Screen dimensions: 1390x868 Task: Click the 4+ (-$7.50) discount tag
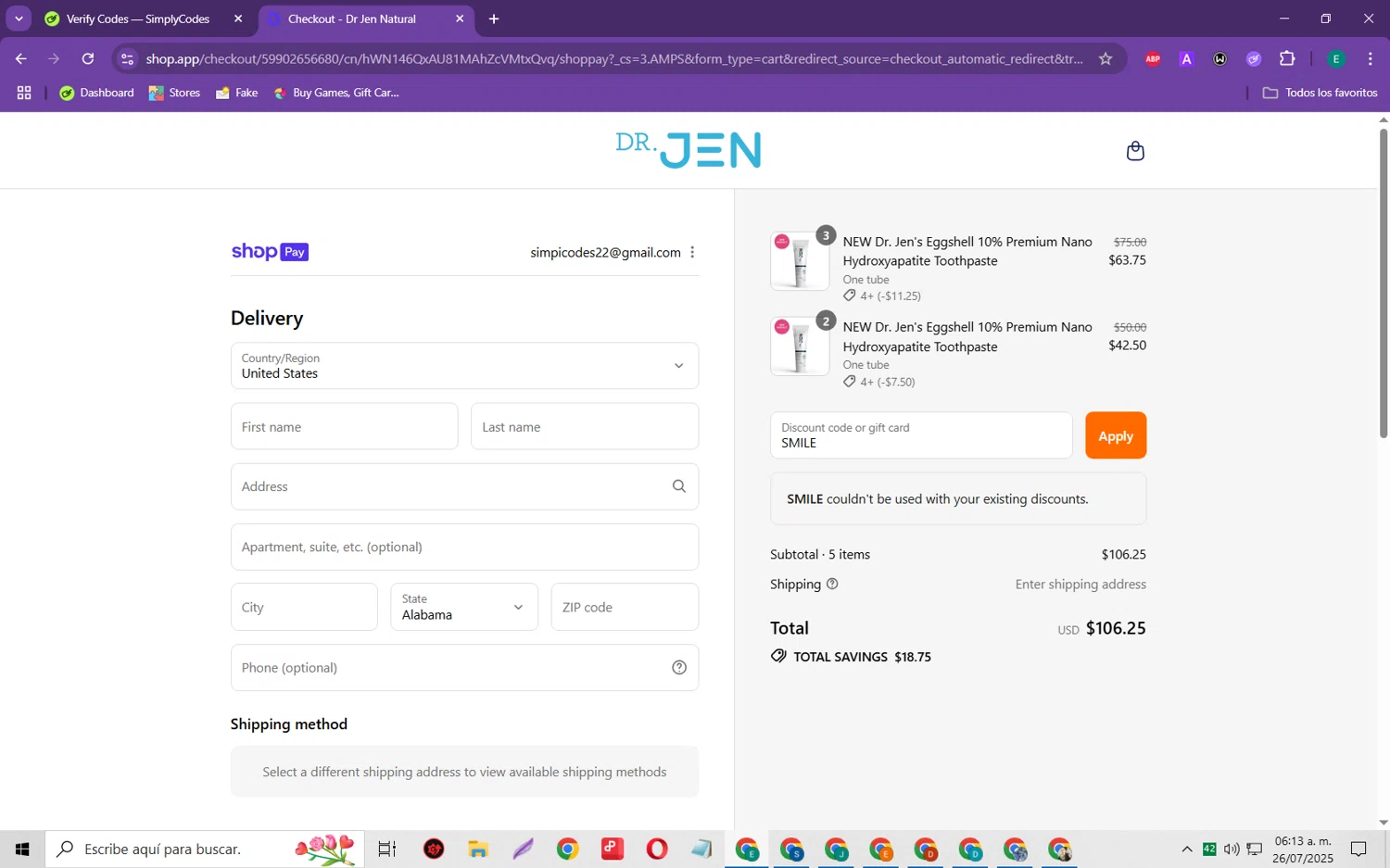[x=879, y=382]
